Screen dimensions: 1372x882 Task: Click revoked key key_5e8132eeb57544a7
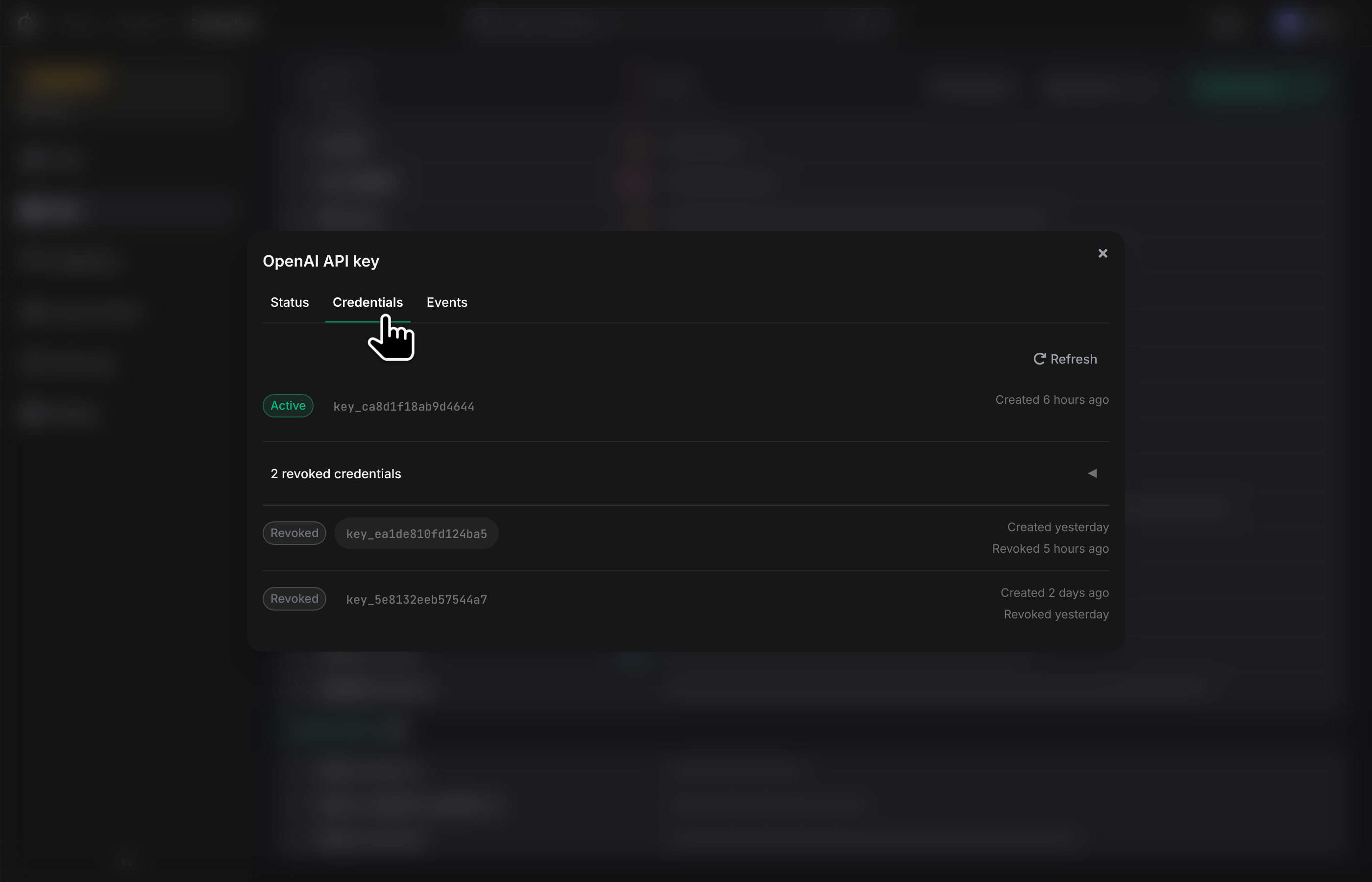[x=416, y=600]
